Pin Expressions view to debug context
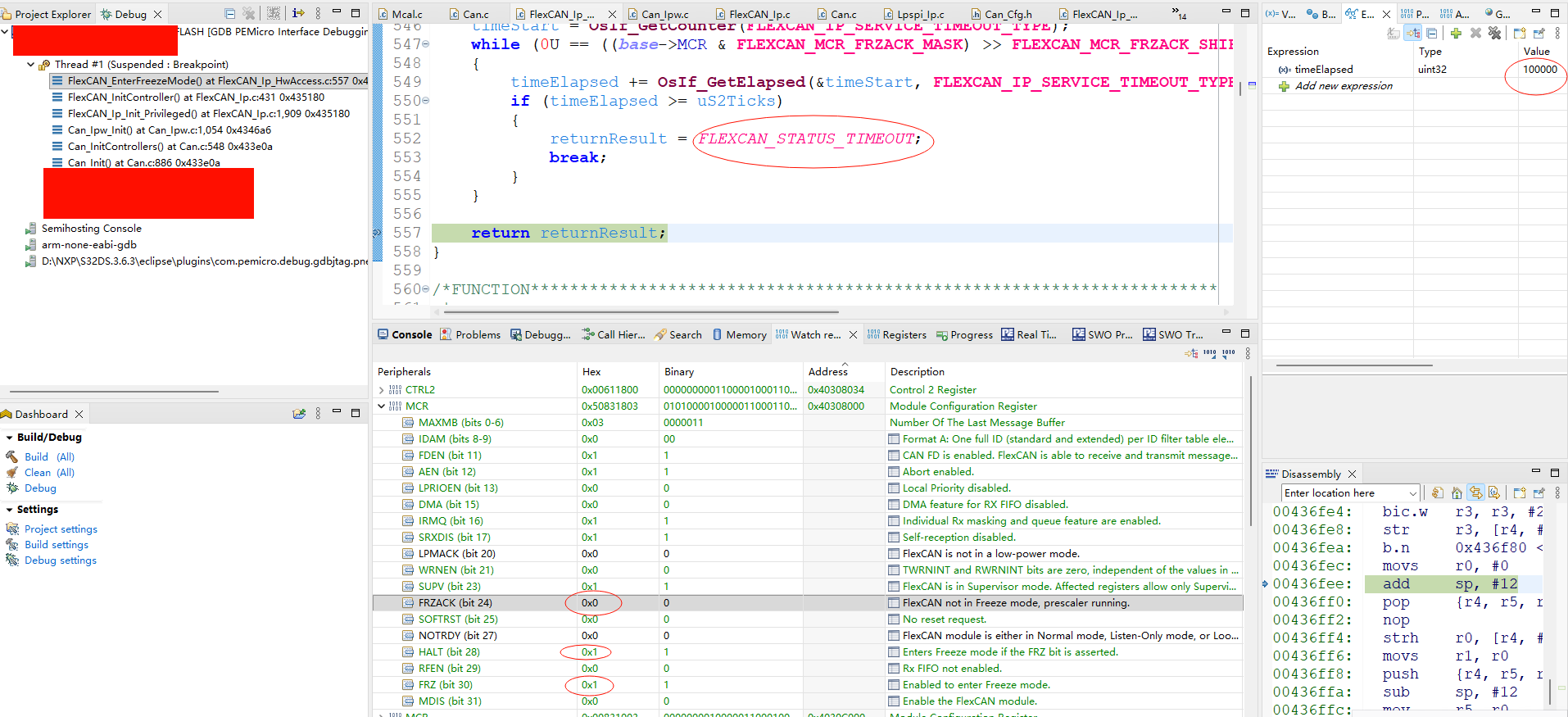This screenshot has height=717, width=1568. coord(1539,33)
